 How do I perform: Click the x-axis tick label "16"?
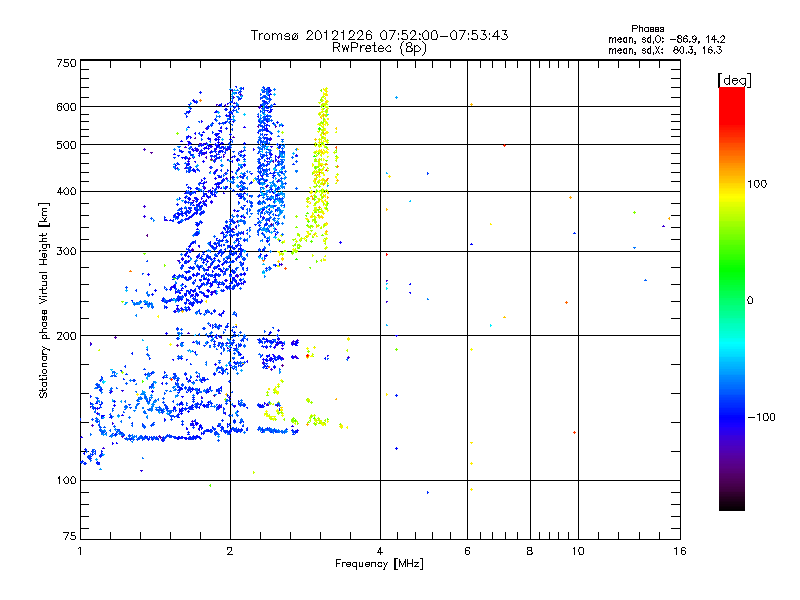[x=680, y=551]
